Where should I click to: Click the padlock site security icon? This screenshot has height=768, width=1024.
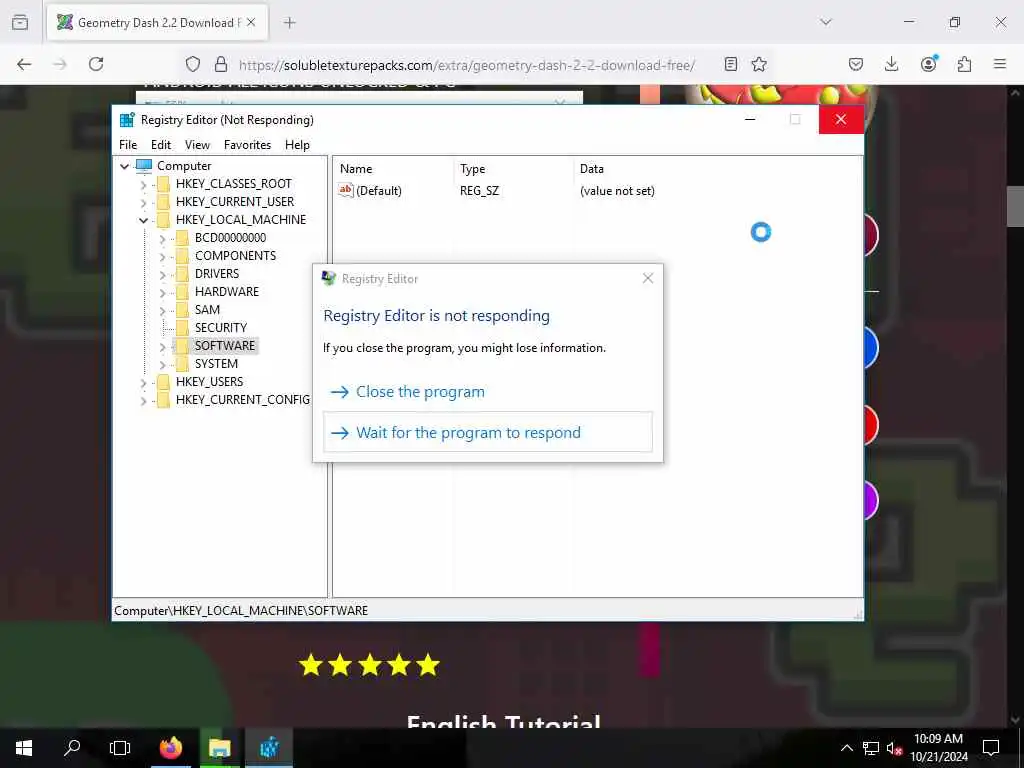(x=221, y=64)
